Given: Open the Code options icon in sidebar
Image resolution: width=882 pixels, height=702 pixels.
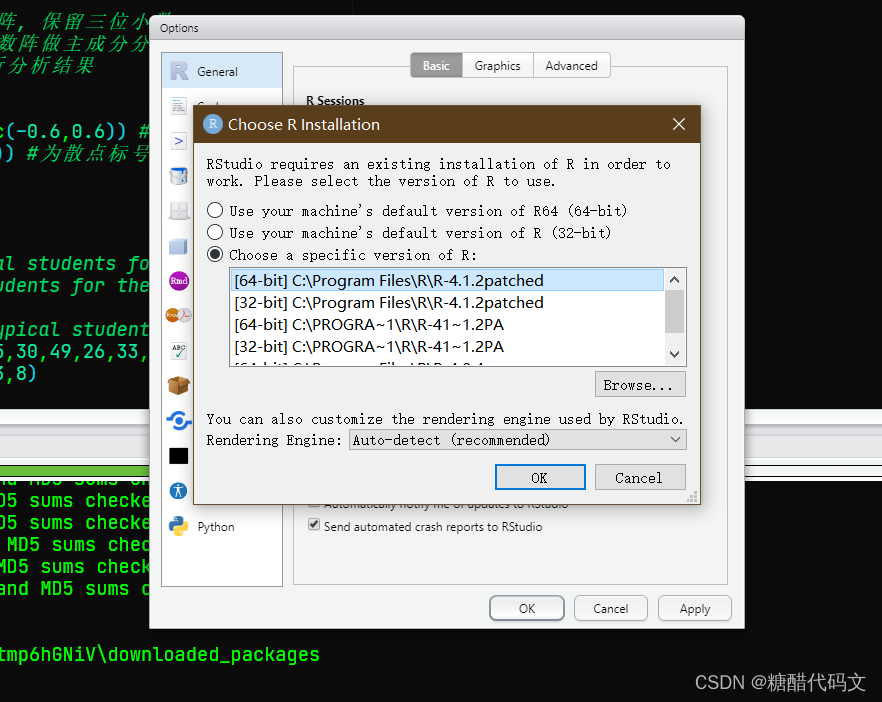Looking at the screenshot, I should point(178,106).
